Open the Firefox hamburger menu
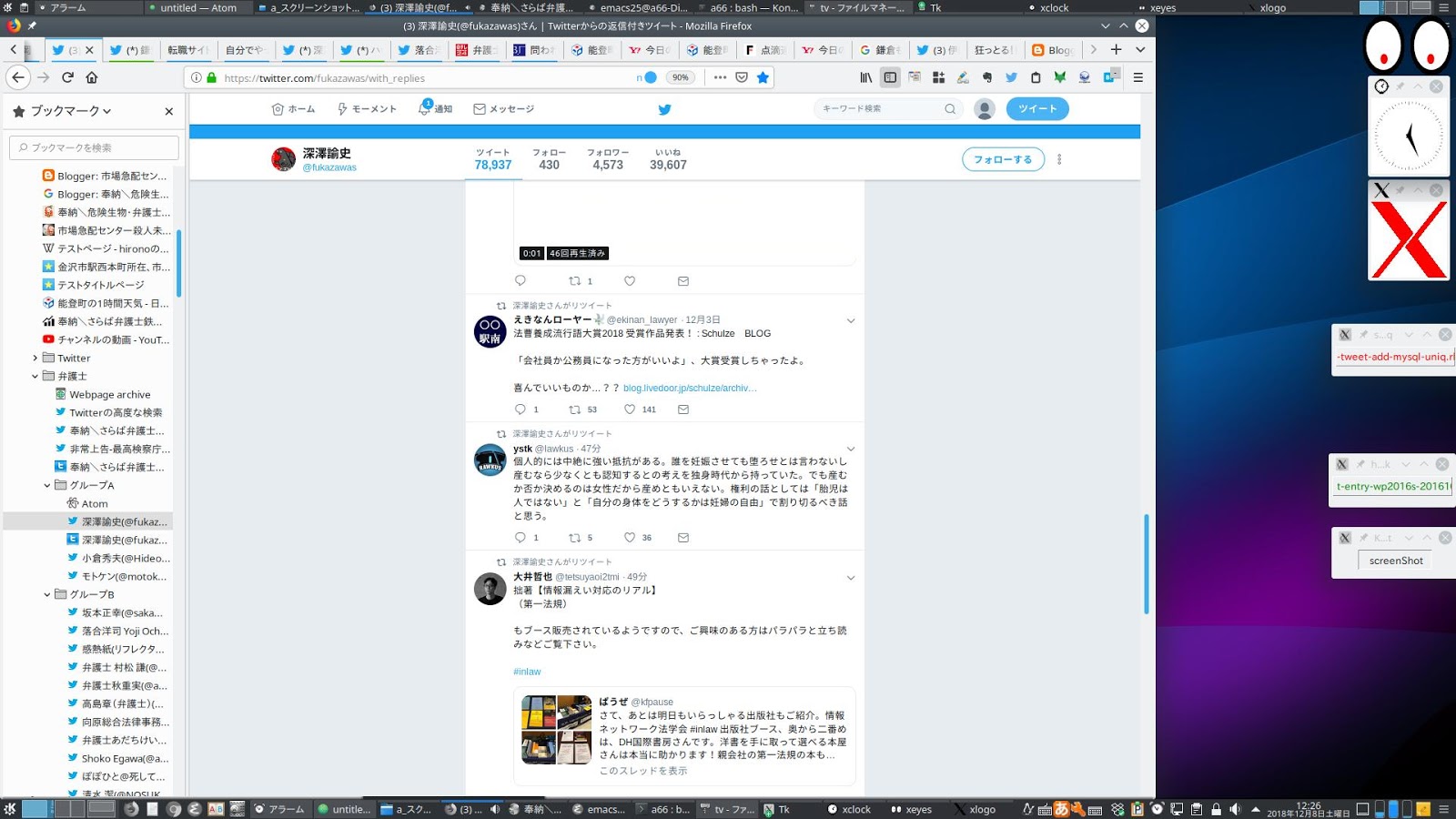 tap(1137, 77)
